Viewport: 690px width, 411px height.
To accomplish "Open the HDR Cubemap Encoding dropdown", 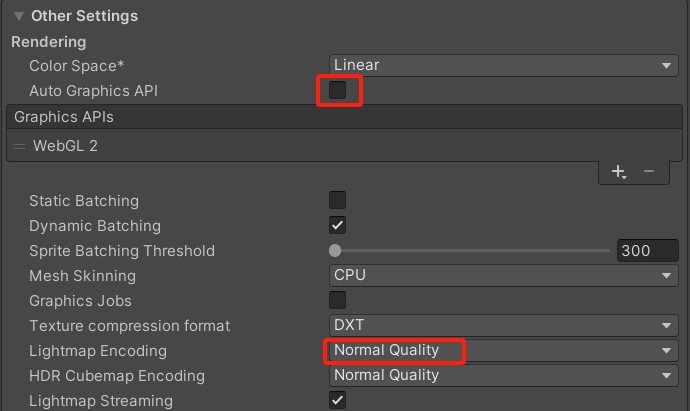I will point(503,376).
